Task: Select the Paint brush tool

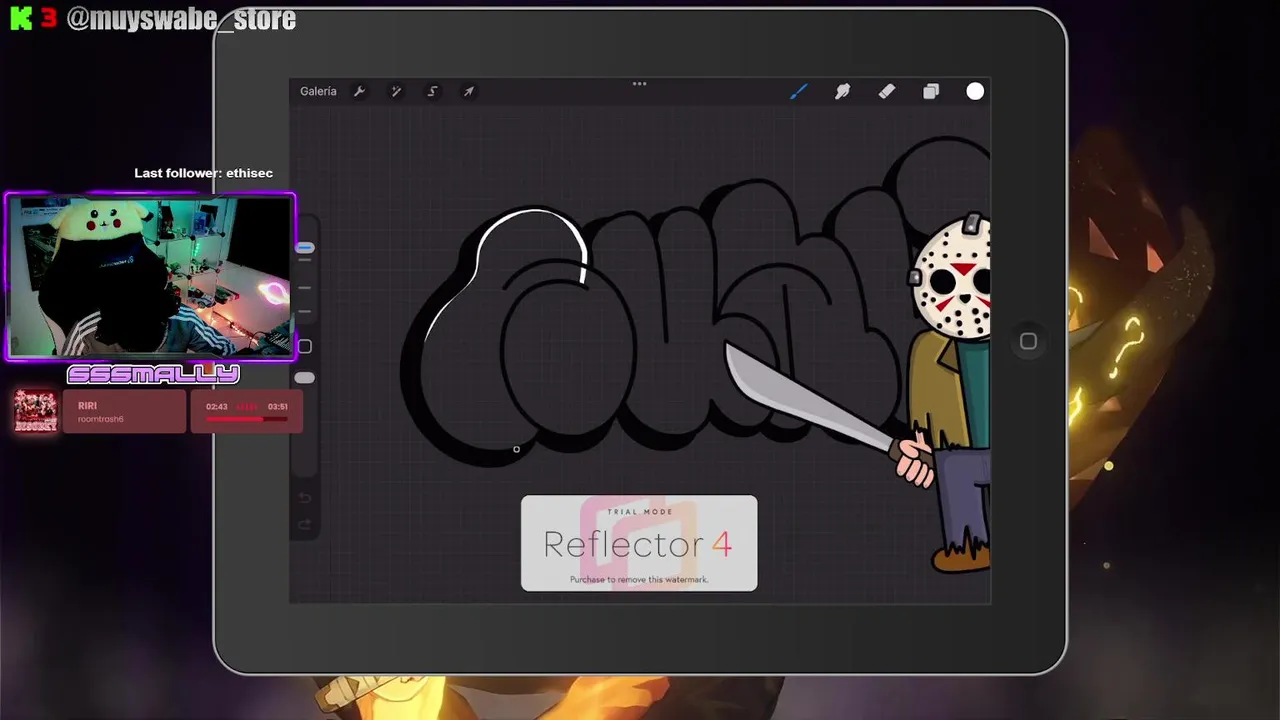Action: point(798,91)
